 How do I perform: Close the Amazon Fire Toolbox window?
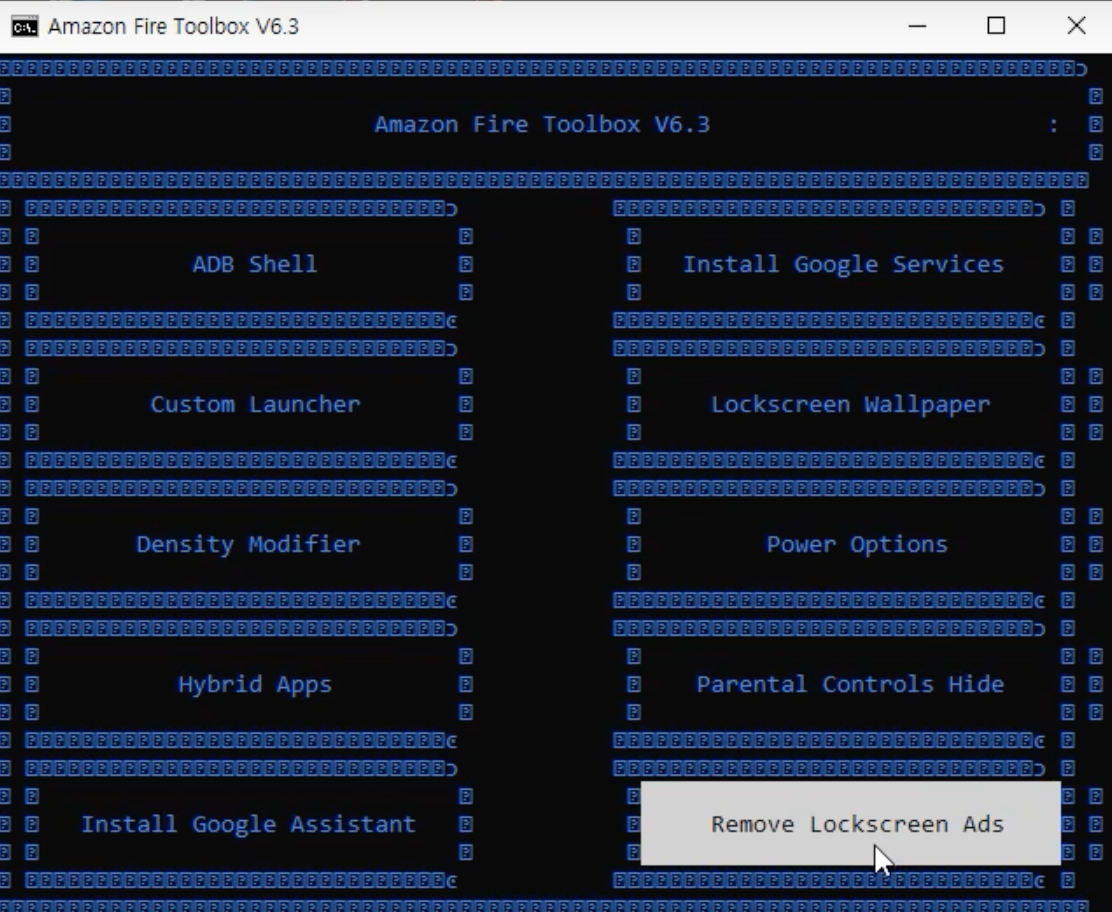pos(1077,26)
